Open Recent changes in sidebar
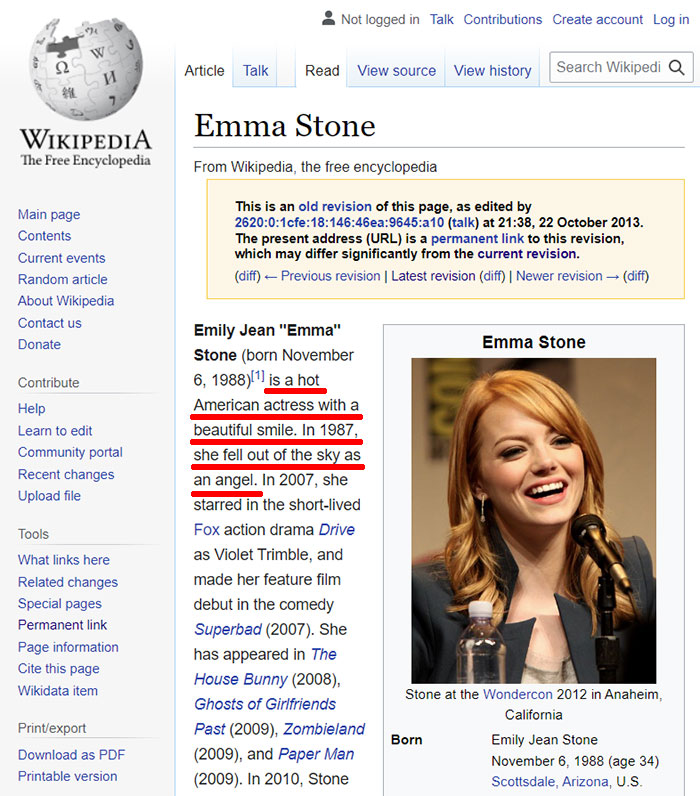 coord(66,474)
